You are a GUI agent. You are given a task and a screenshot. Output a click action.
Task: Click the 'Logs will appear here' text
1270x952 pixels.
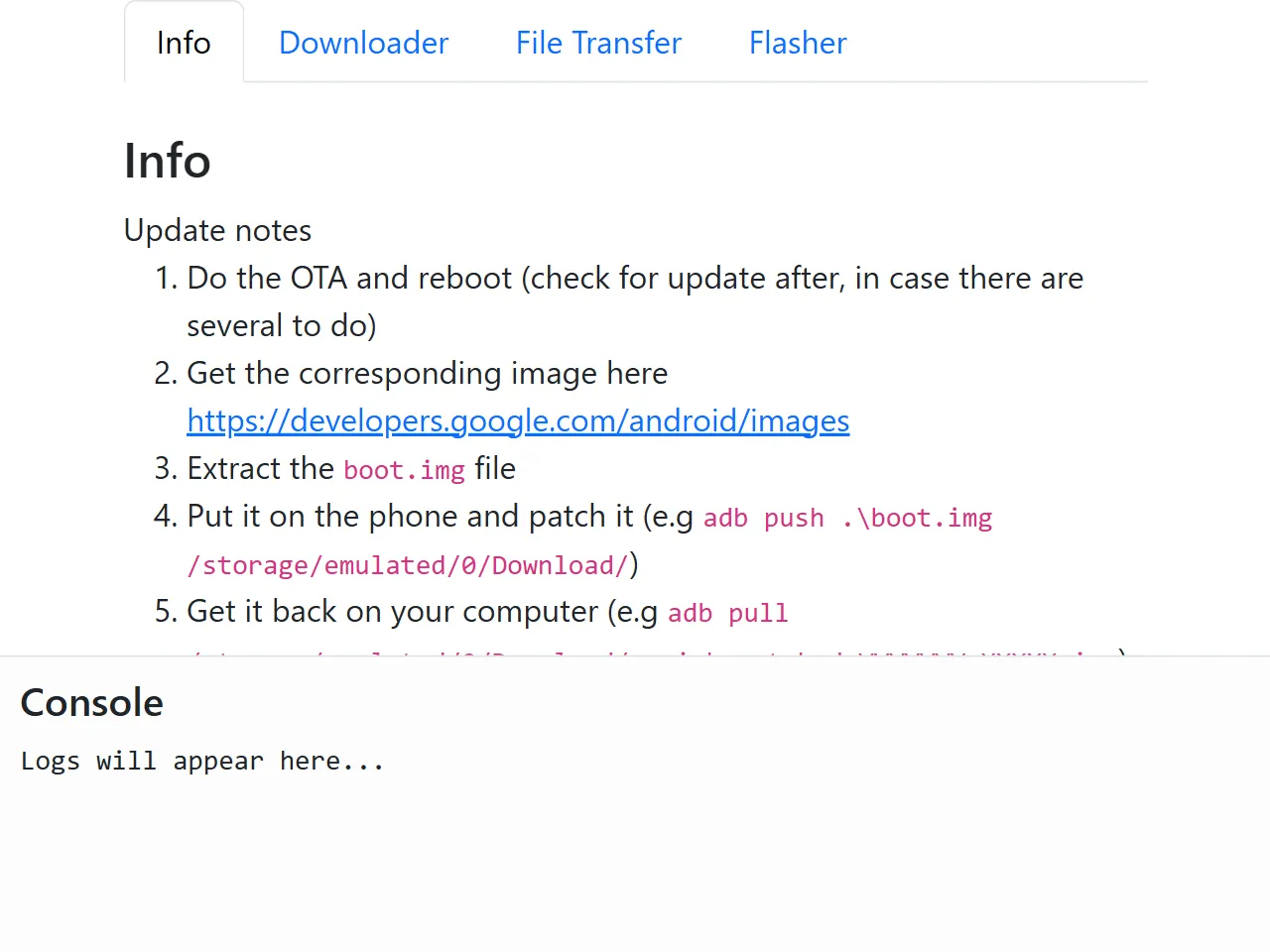201,761
